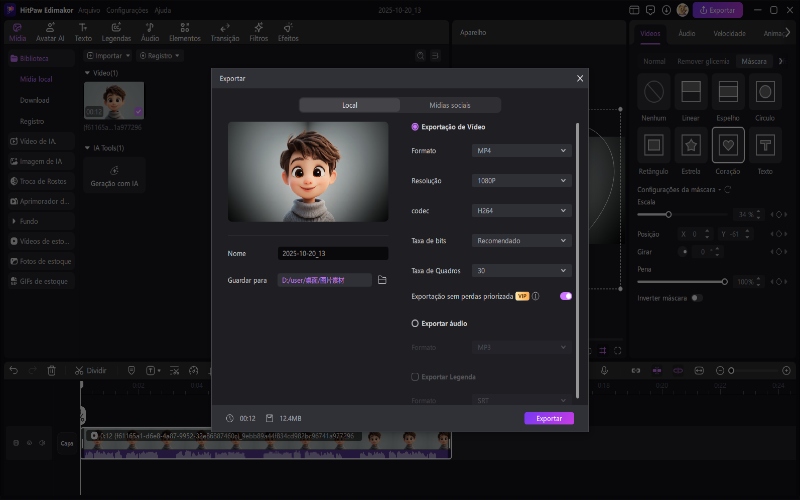
Task: Expand the Resolução 1080P dropdown
Action: 521,181
